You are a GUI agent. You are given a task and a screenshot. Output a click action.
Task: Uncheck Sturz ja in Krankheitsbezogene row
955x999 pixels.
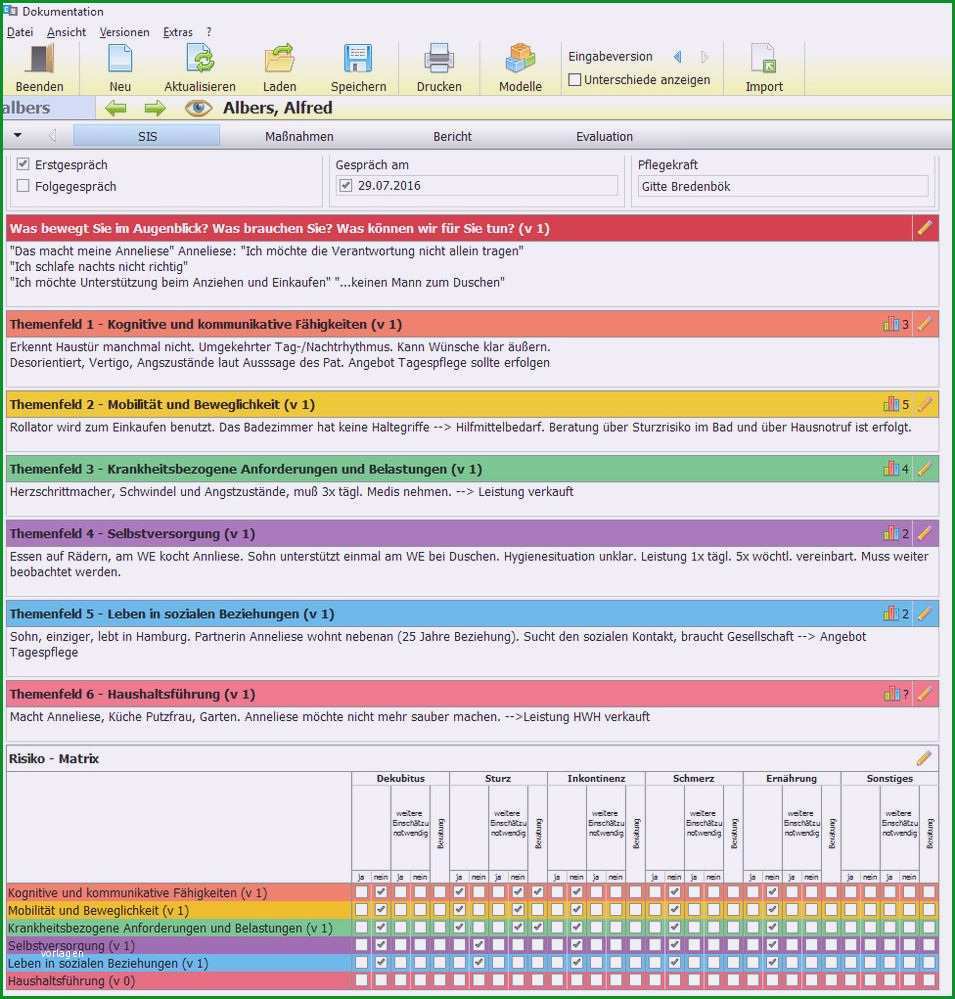tap(459, 928)
